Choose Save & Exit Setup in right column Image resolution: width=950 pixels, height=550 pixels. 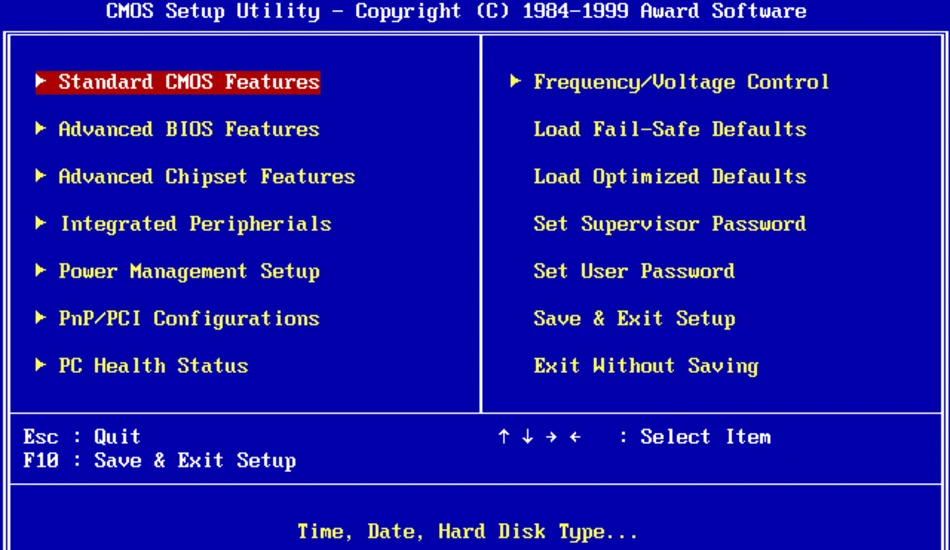point(634,319)
